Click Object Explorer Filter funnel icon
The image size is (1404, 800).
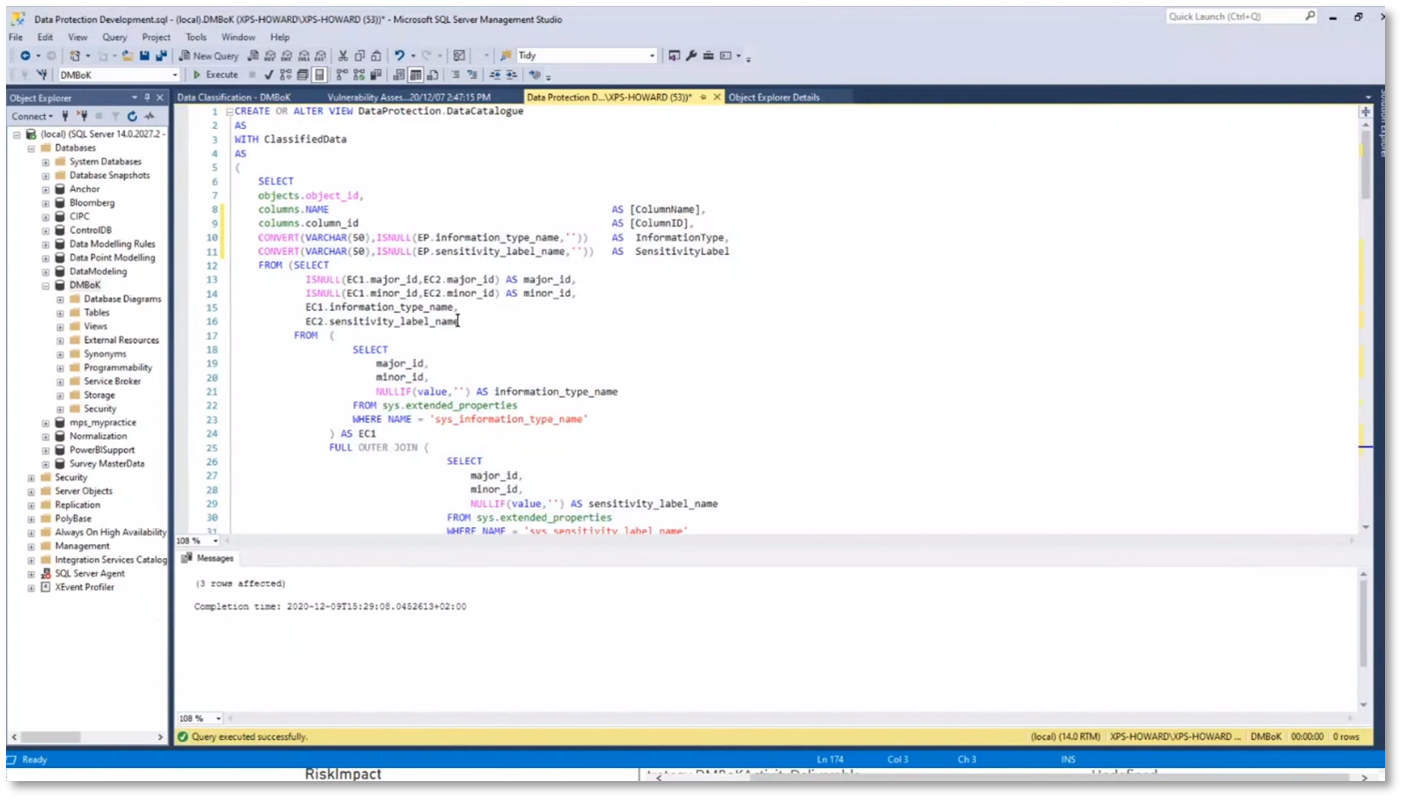116,116
